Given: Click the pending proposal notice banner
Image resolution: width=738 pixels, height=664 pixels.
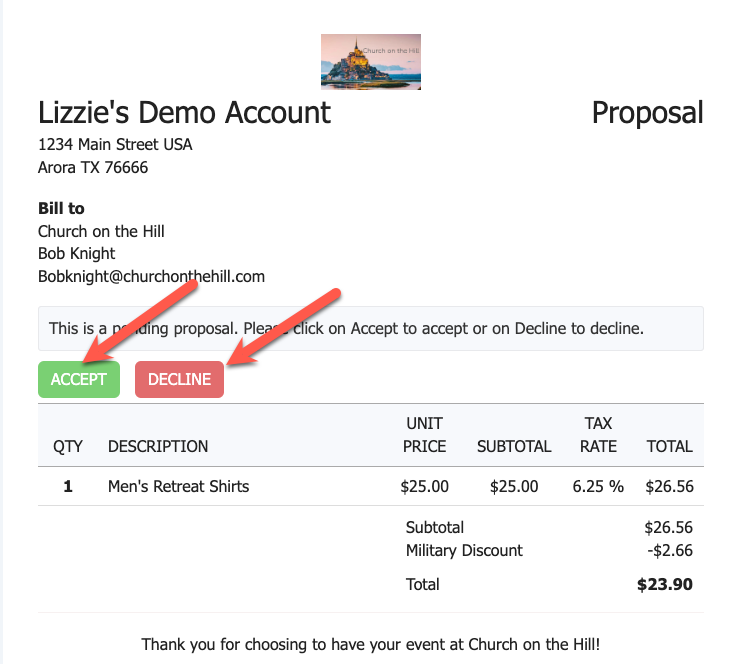Looking at the screenshot, I should (370, 328).
